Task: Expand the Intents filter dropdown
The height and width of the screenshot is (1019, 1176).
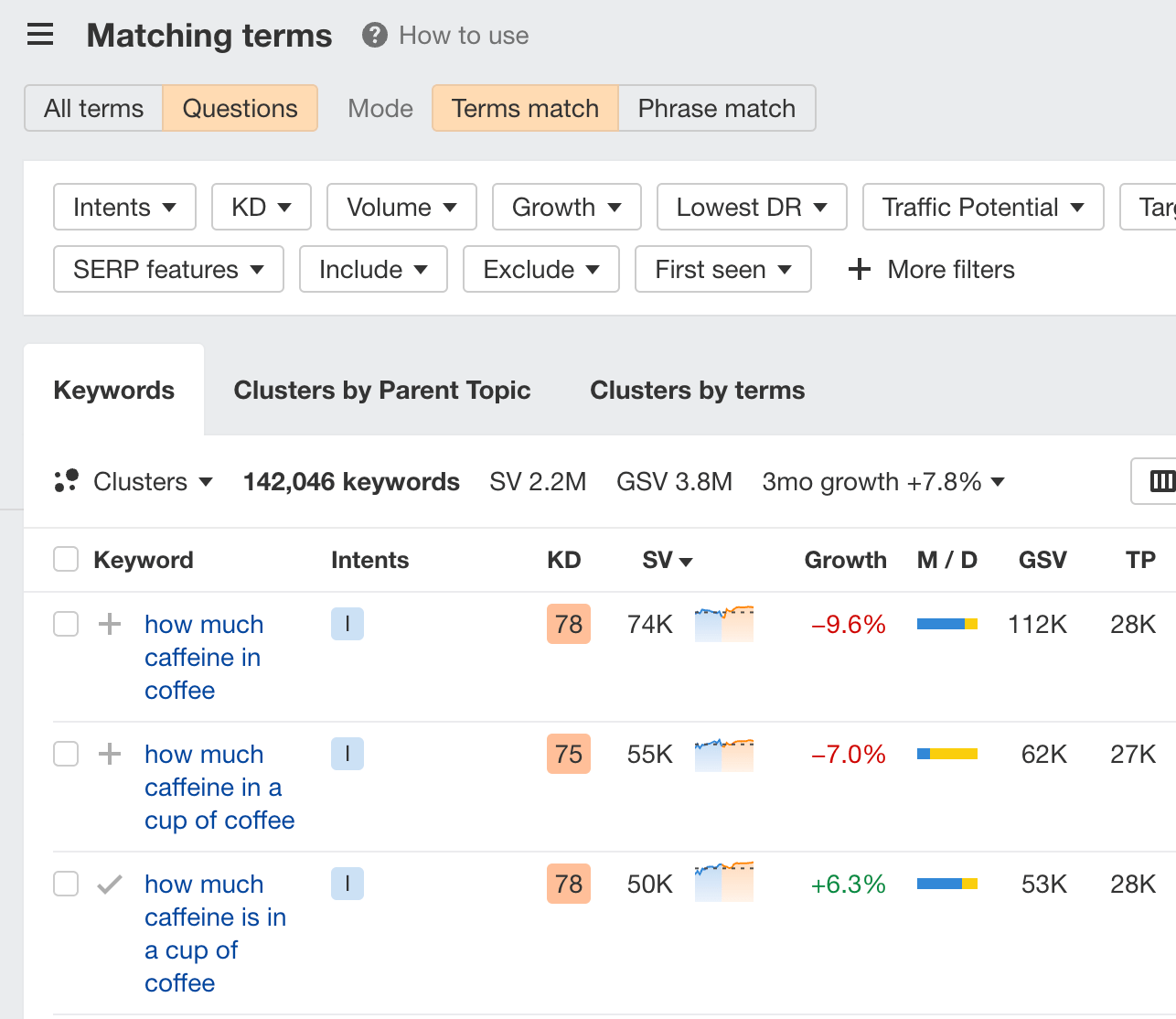Action: click(124, 207)
